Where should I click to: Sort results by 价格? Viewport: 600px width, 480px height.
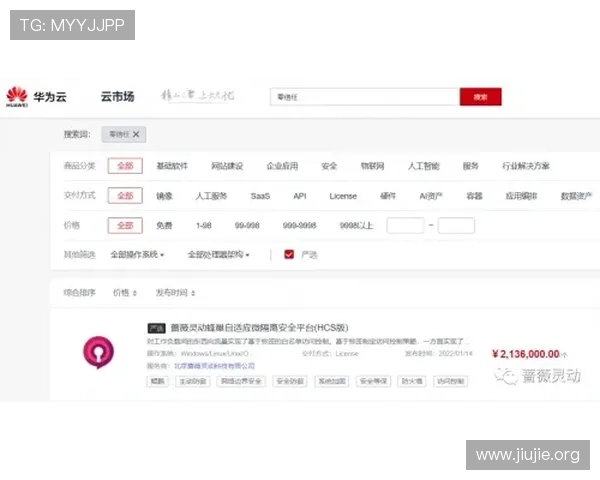pos(125,293)
